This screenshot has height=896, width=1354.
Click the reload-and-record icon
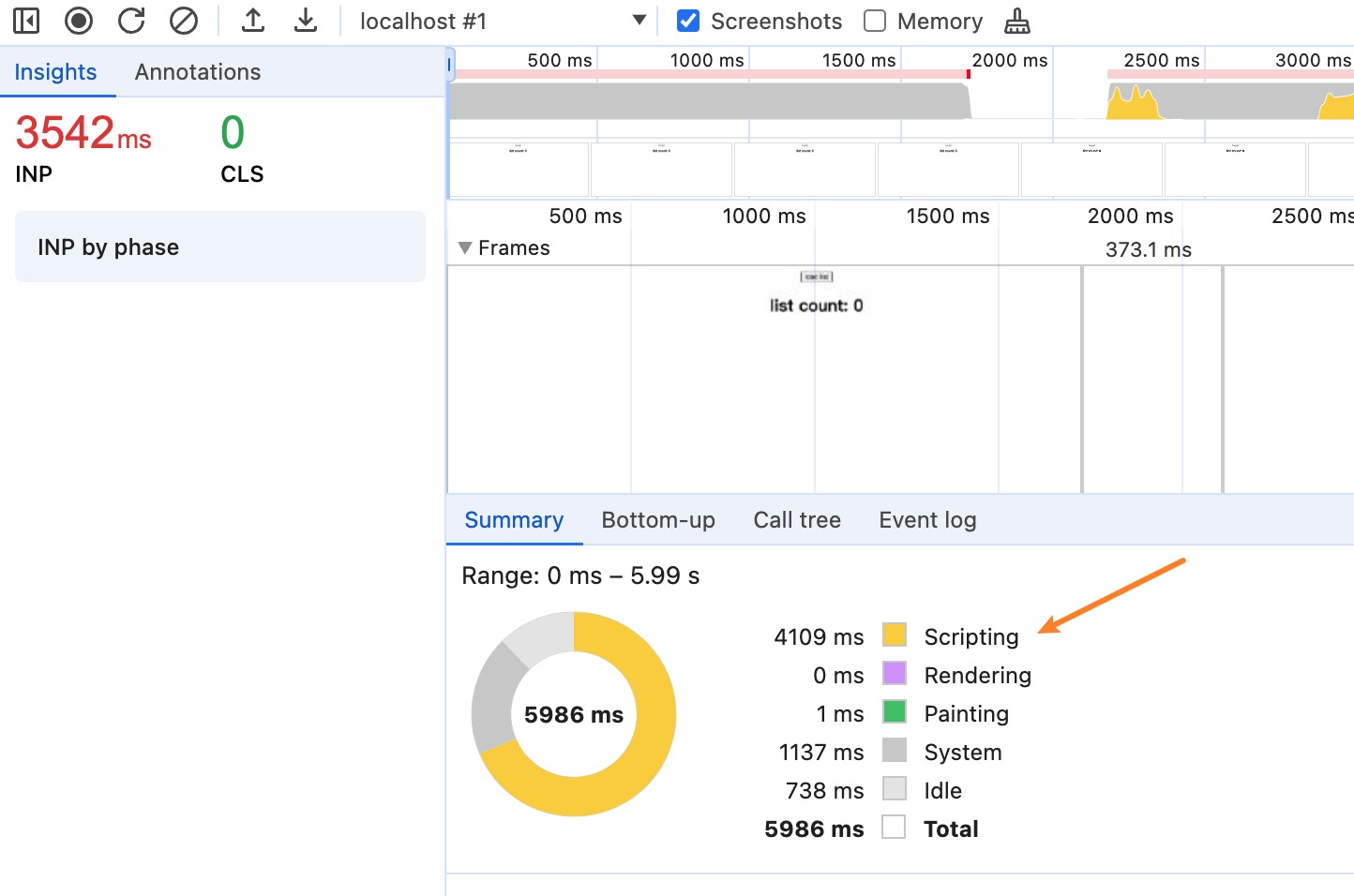click(x=131, y=21)
